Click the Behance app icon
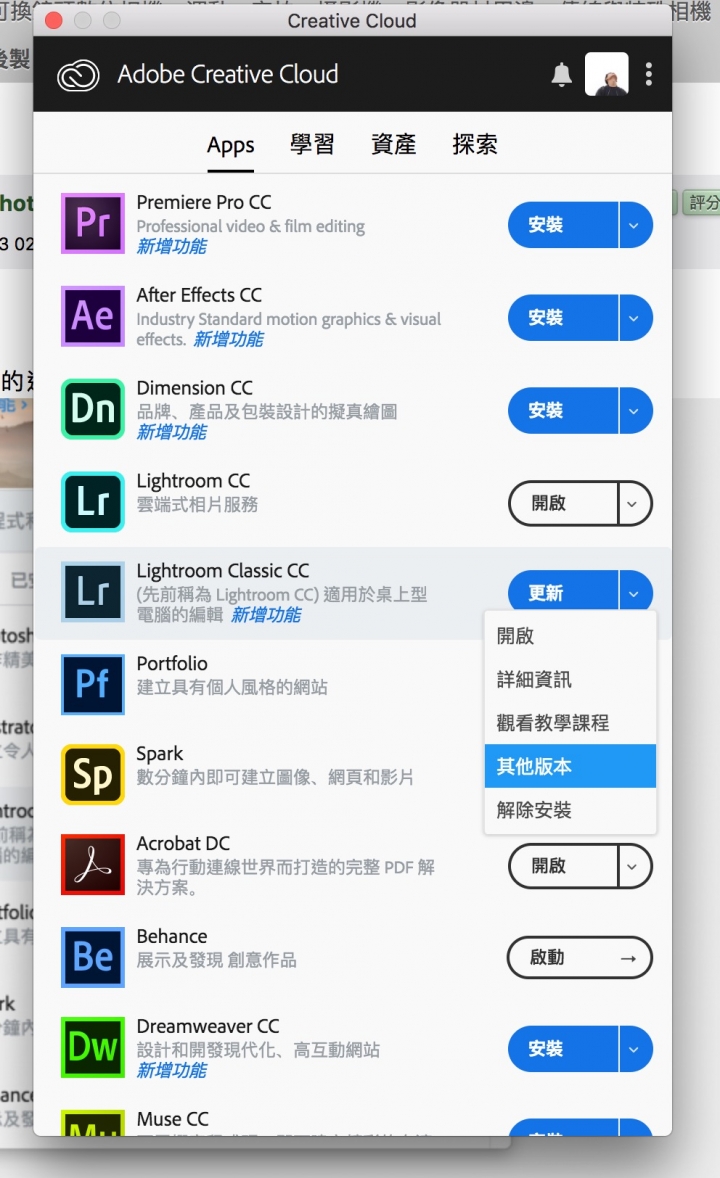The height and width of the screenshot is (1178, 720). [x=92, y=956]
